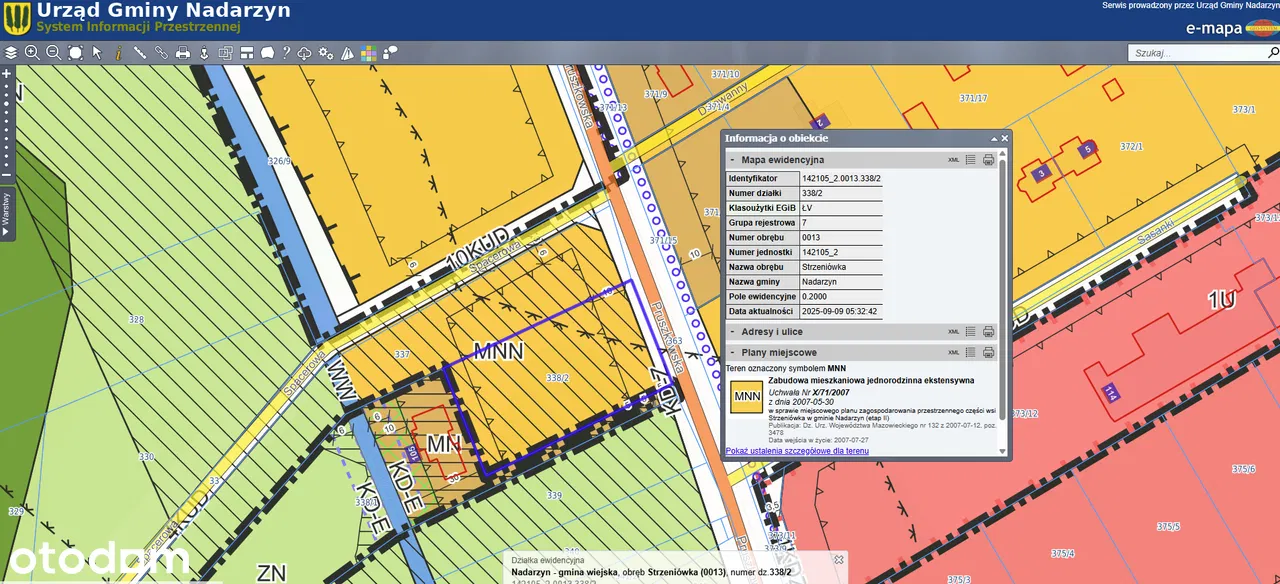Screen dimensions: 1280x584
Task: Click the printer icon in the toolbar
Action: (183, 53)
